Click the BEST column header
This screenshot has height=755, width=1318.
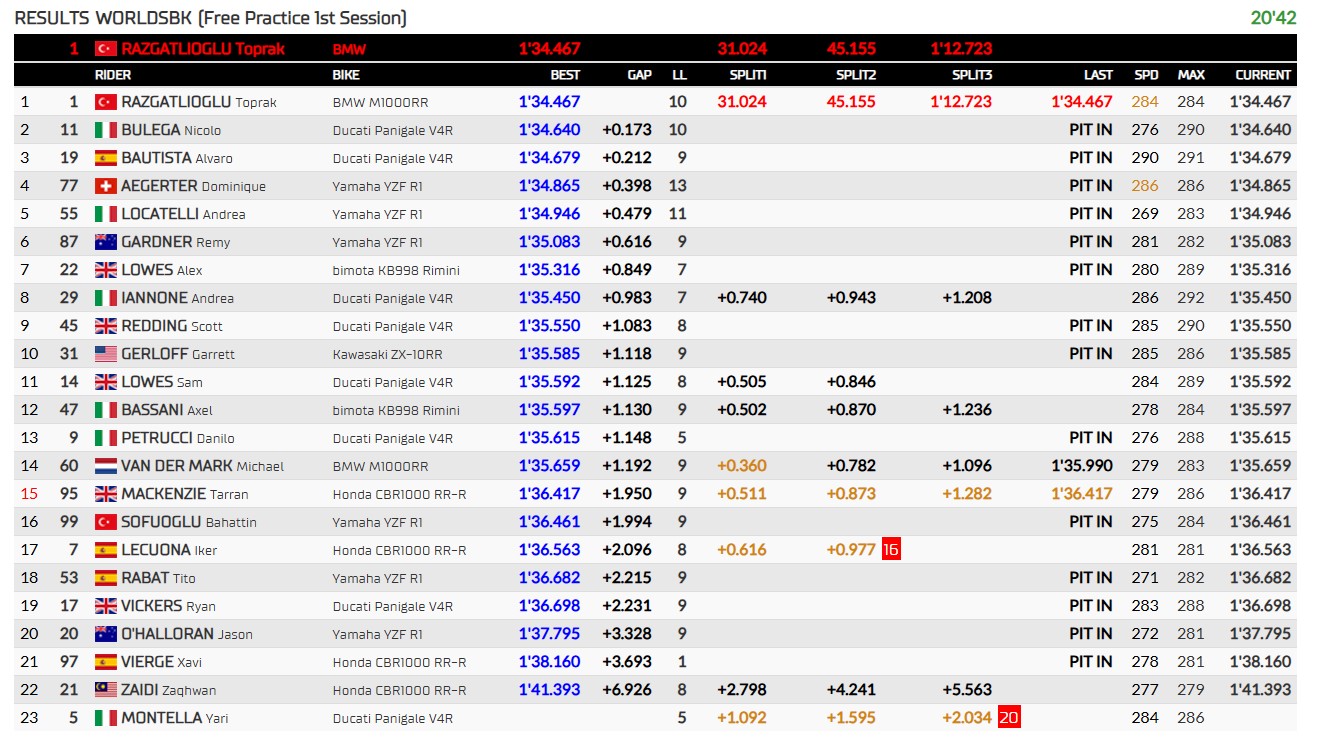(565, 75)
